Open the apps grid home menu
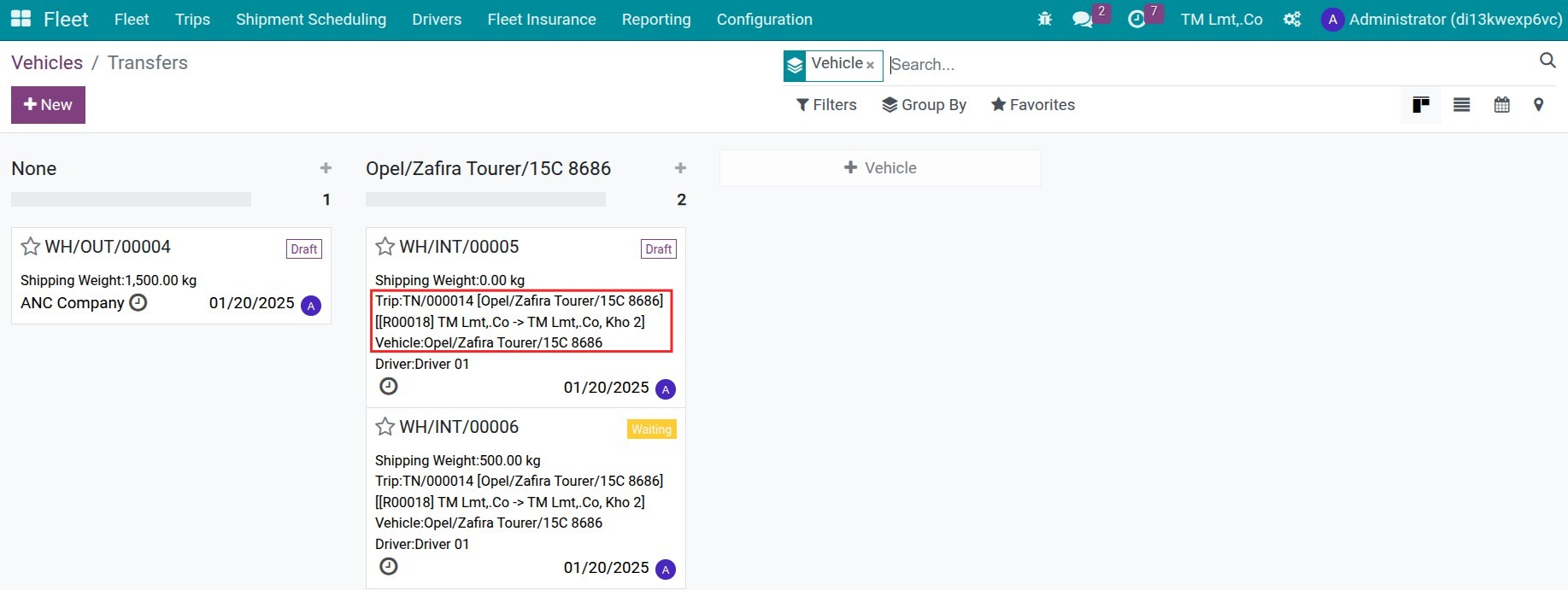 pyautogui.click(x=21, y=19)
